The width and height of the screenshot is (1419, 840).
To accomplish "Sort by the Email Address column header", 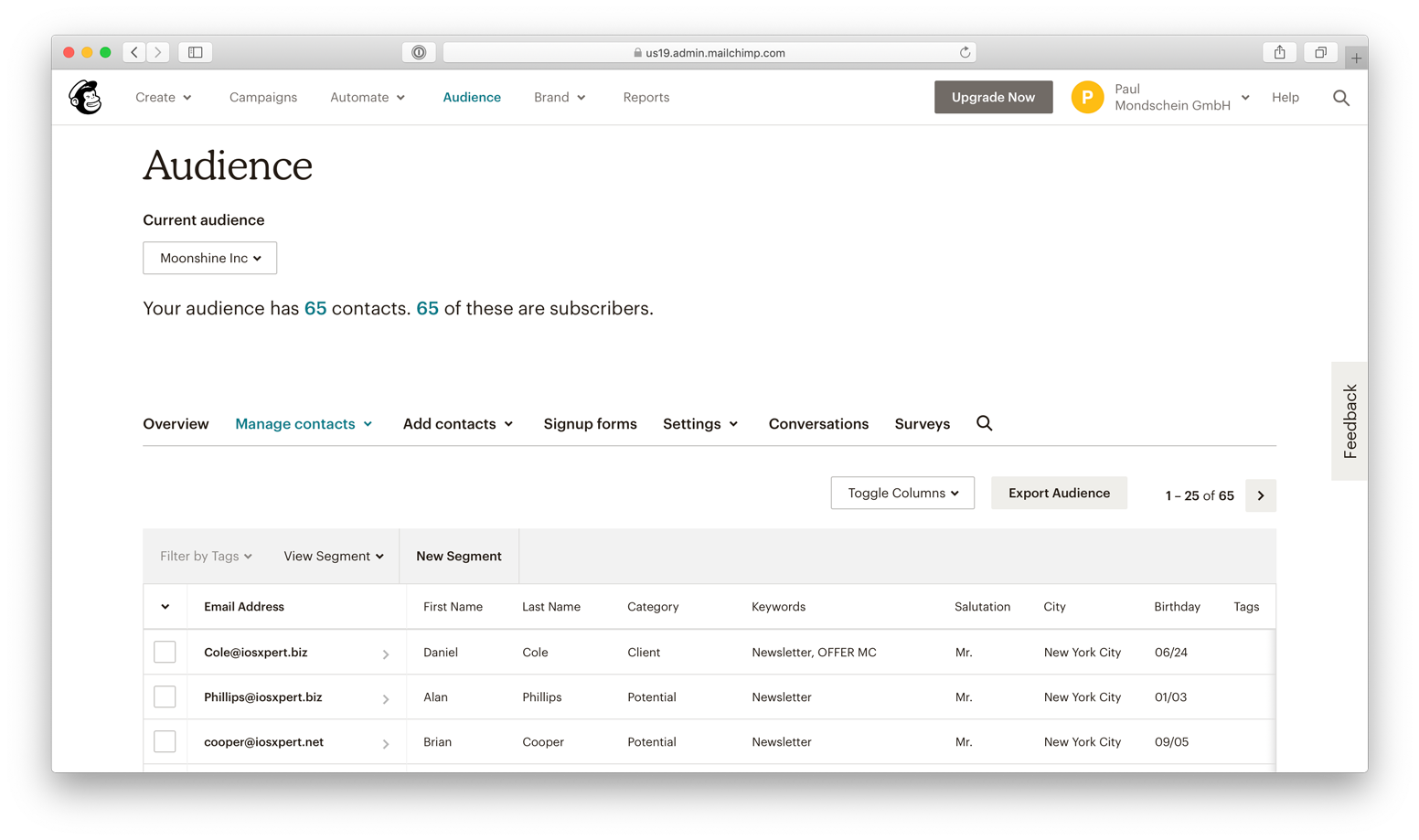I will point(244,607).
